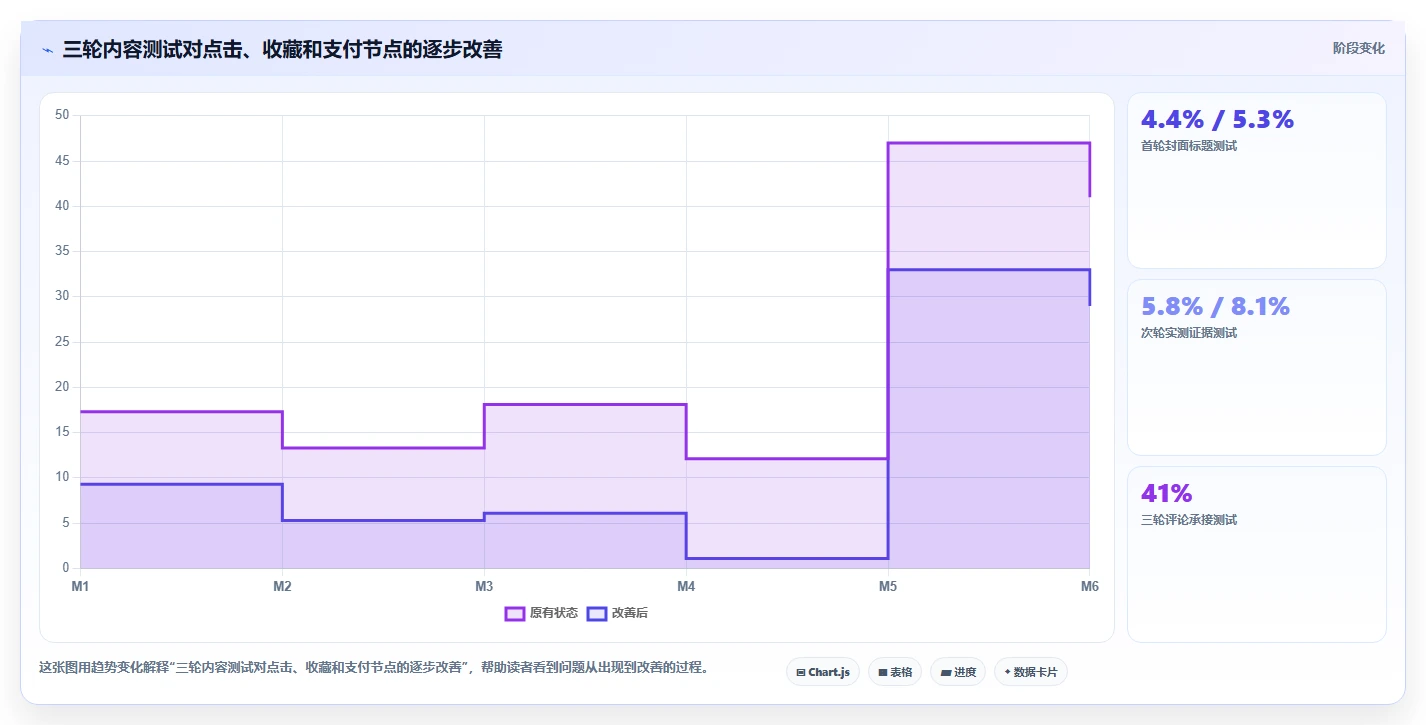This screenshot has width=1426, height=725.
Task: Click the 首轮封面标题测试 caption
Action: click(x=1189, y=146)
